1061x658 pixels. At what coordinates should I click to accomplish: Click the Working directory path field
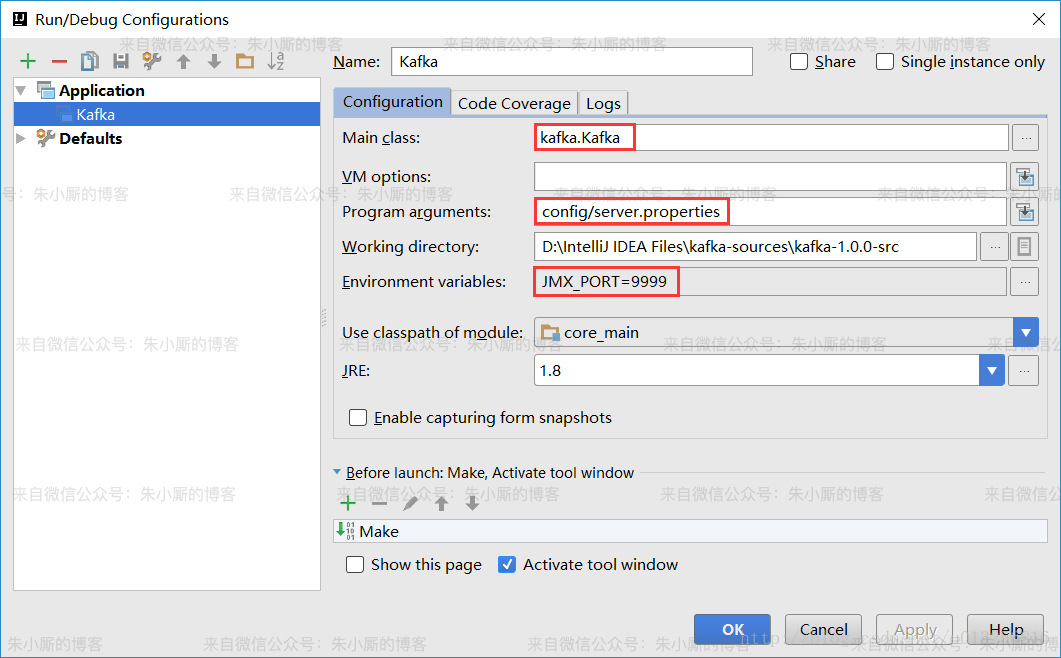pos(755,247)
